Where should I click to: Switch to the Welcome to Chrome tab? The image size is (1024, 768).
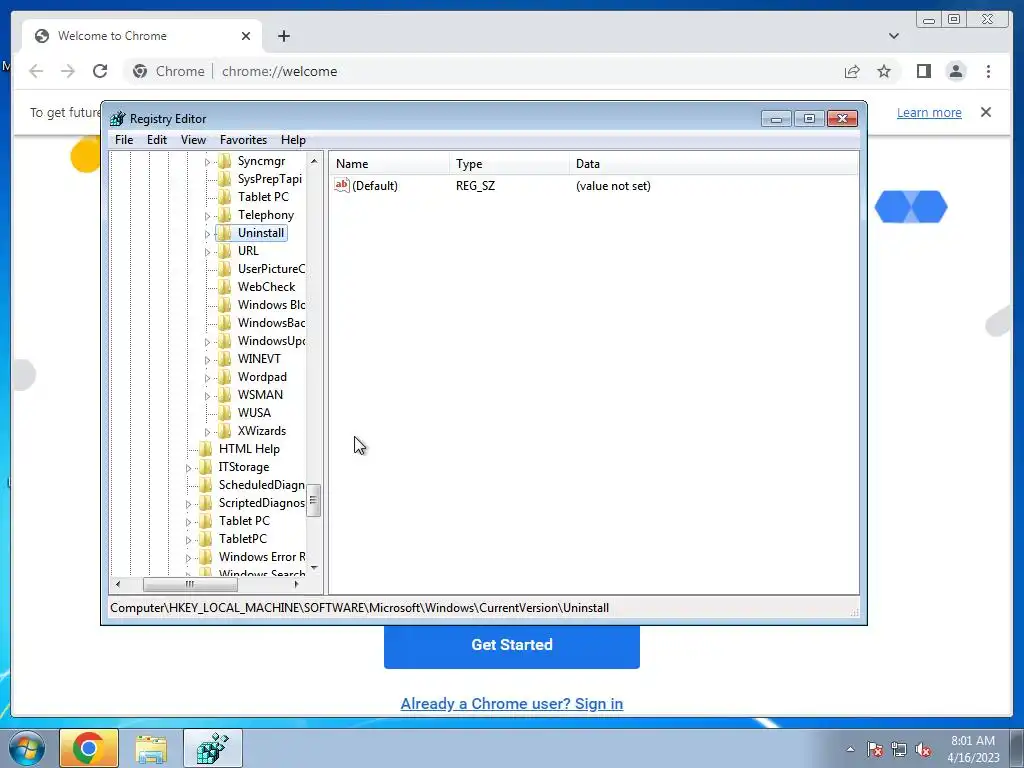pyautogui.click(x=142, y=36)
